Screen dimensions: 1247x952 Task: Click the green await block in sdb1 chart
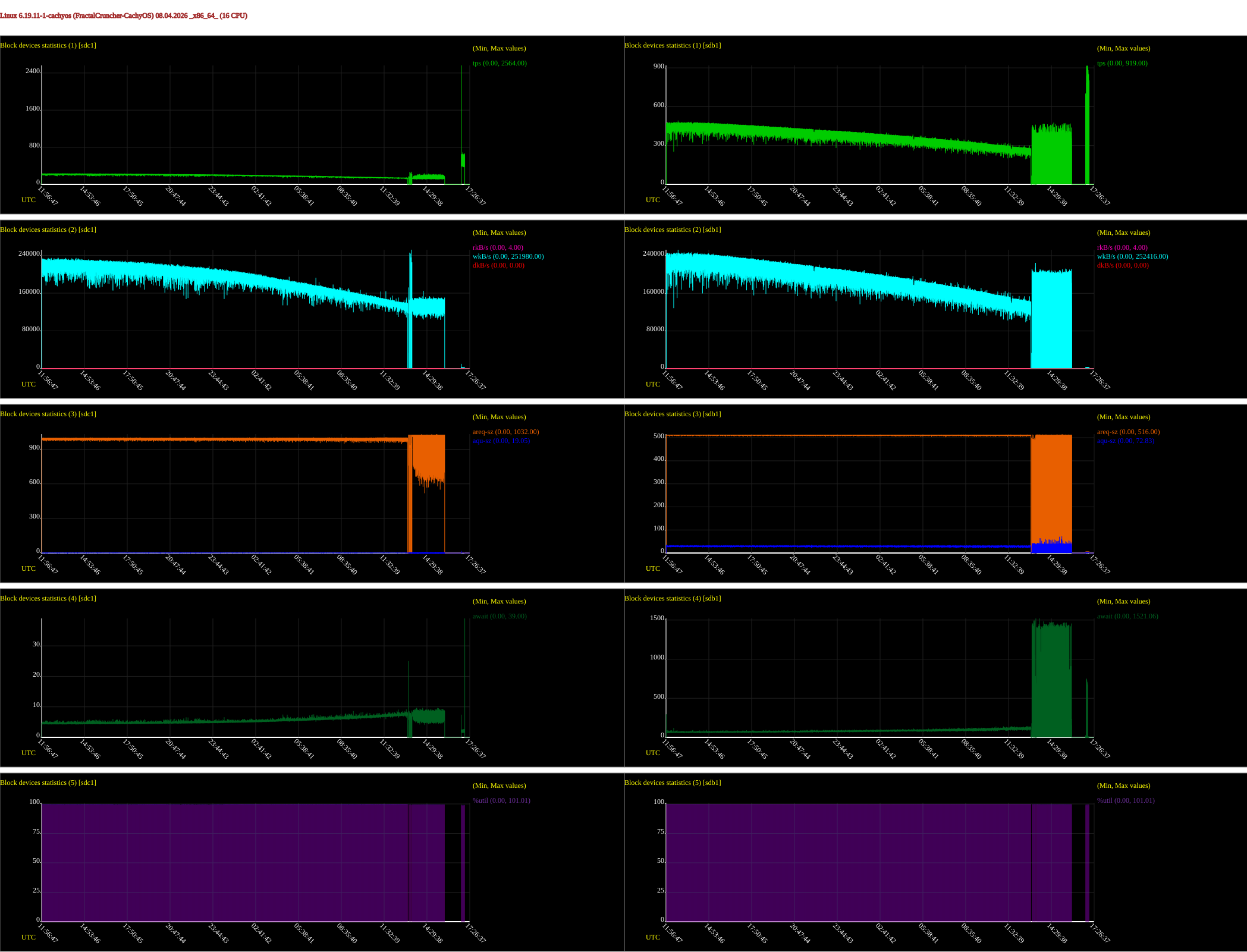coord(1051,680)
